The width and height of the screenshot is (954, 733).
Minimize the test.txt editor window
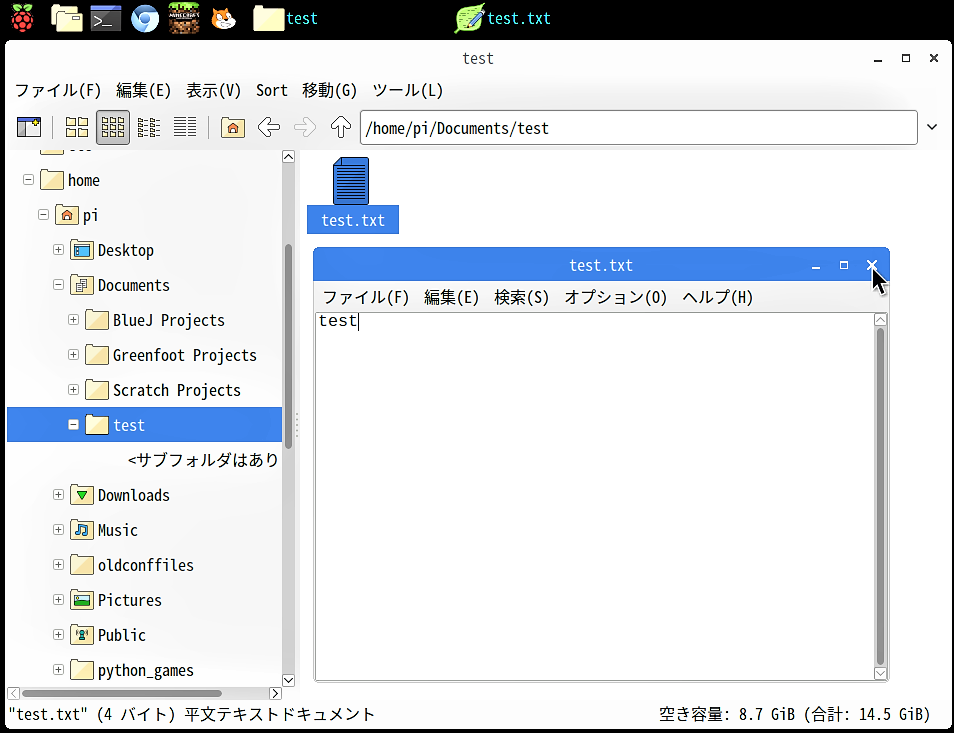815,265
